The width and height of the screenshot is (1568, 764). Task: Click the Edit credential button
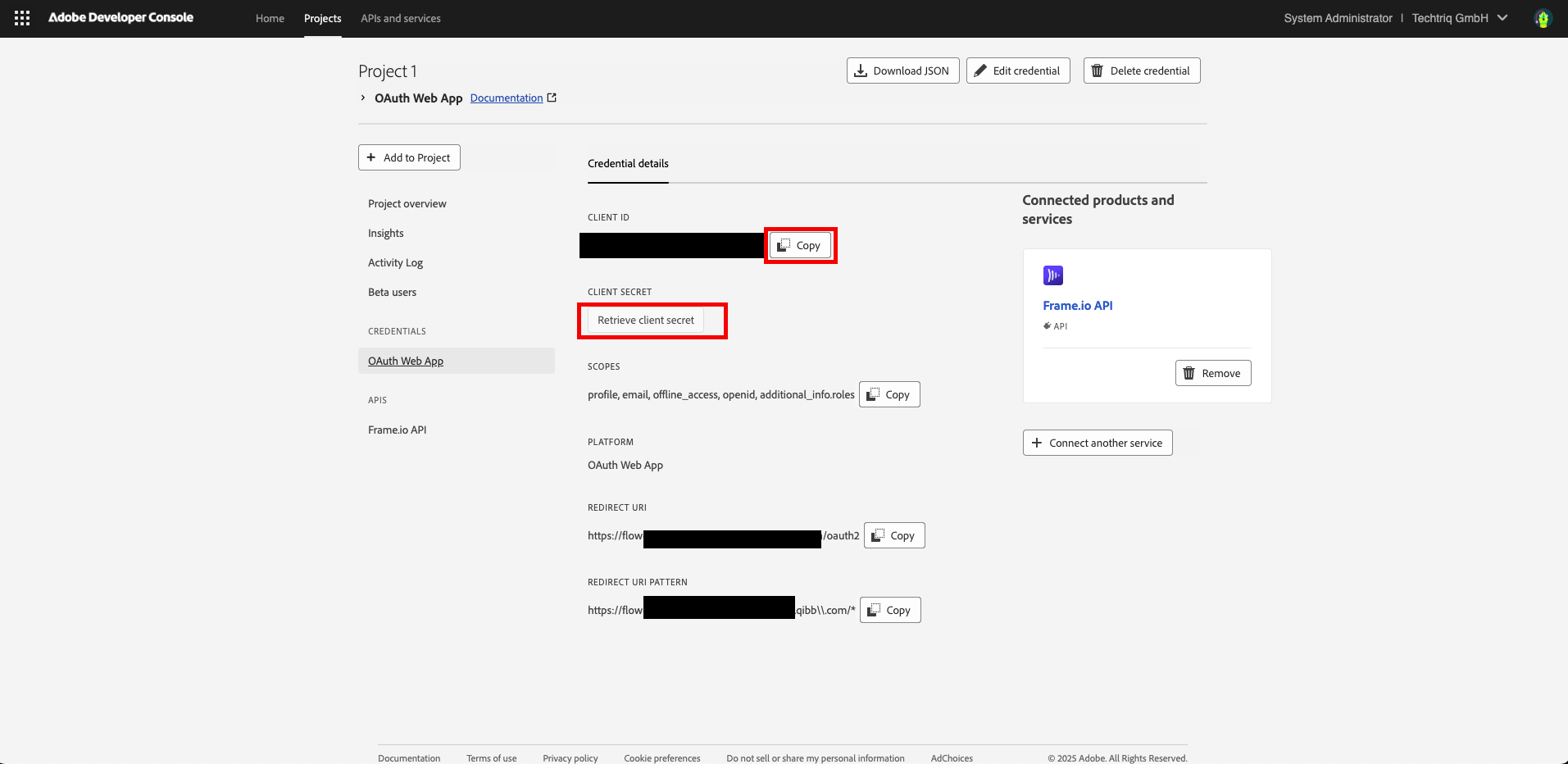pos(1018,70)
